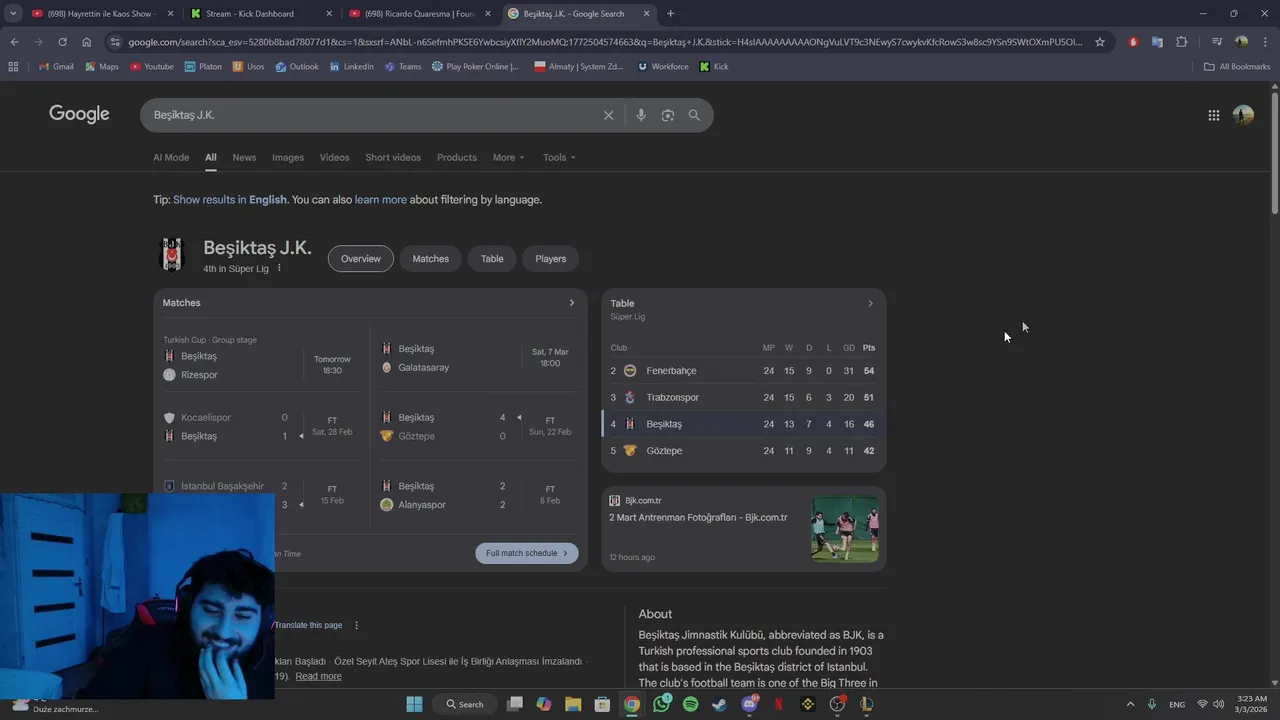1280x720 pixels.
Task: Open the Google home logo
Action: pyautogui.click(x=79, y=114)
